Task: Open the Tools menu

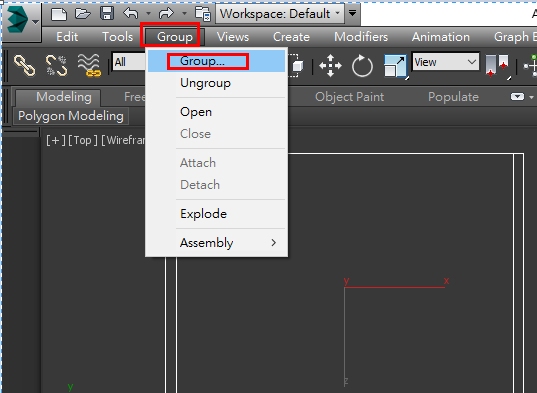Action: pos(117,37)
